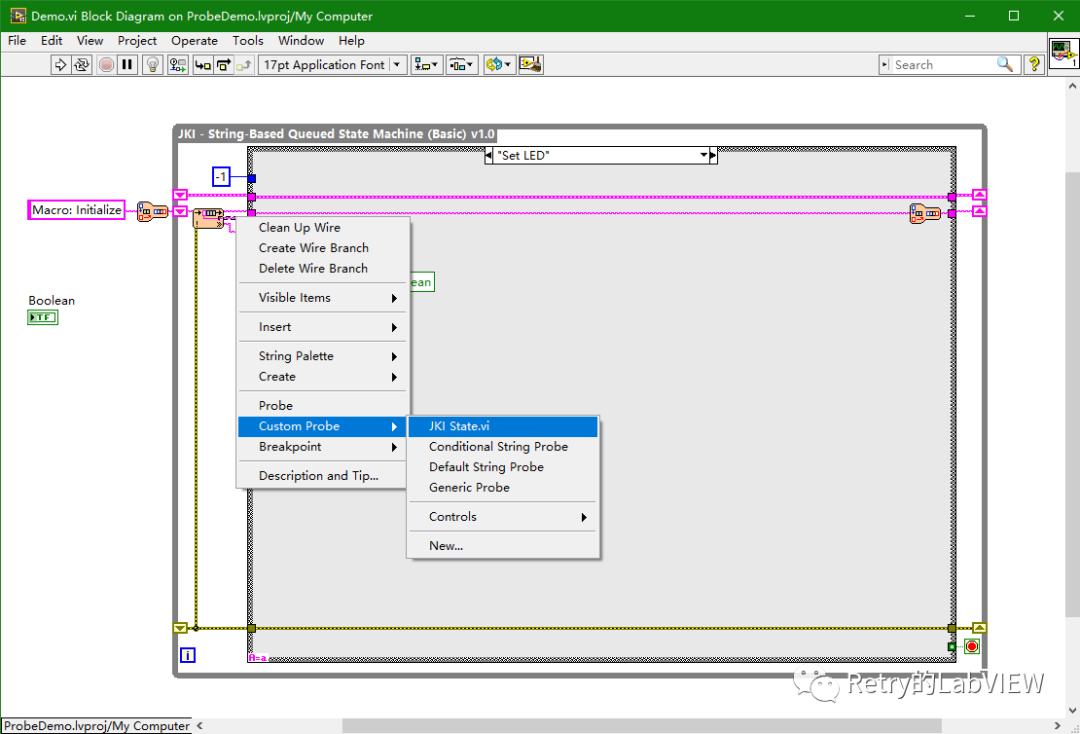Toggle Highlight Execution light bulb

[x=152, y=65]
